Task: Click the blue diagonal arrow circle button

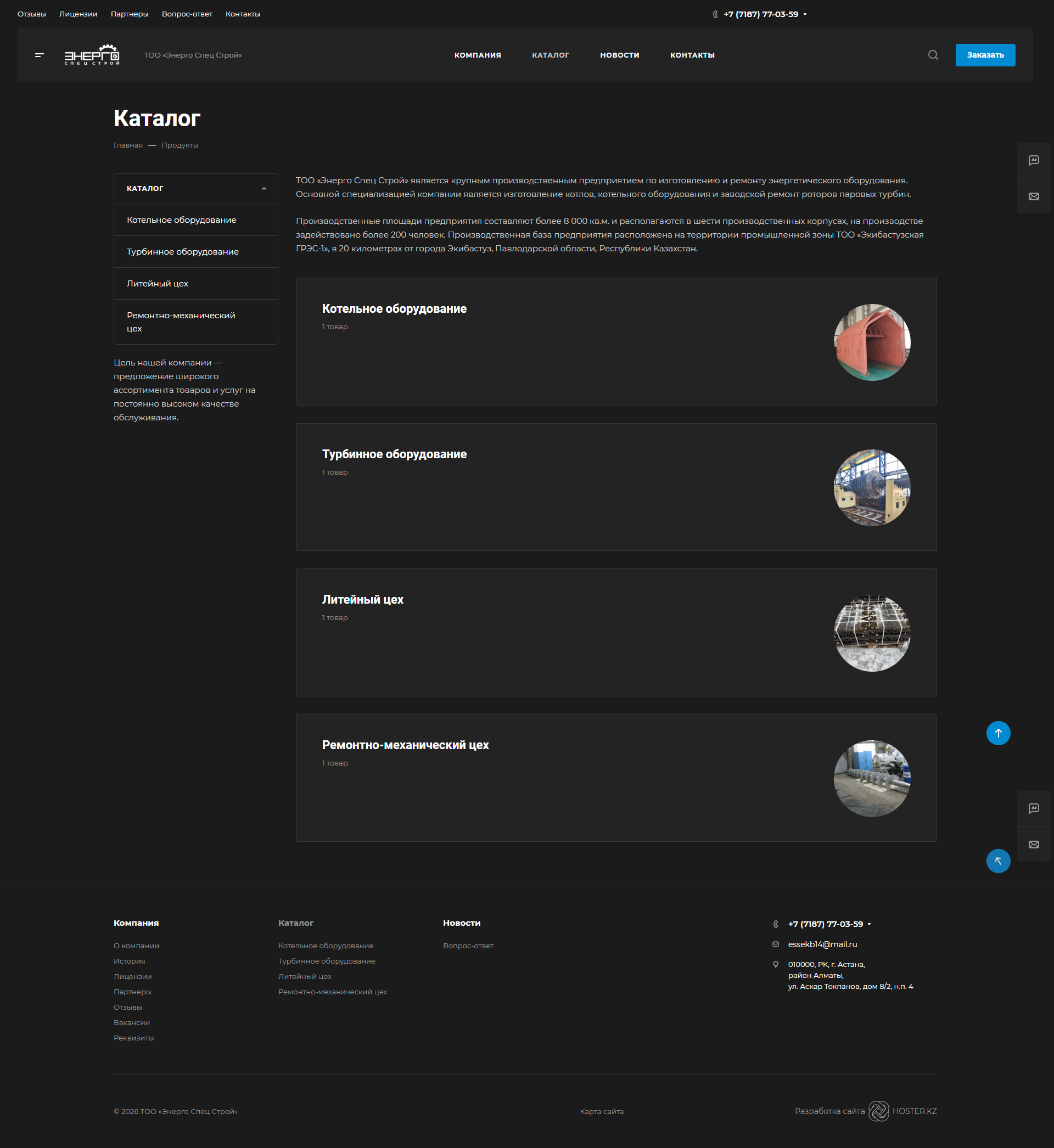Action: 997,860
